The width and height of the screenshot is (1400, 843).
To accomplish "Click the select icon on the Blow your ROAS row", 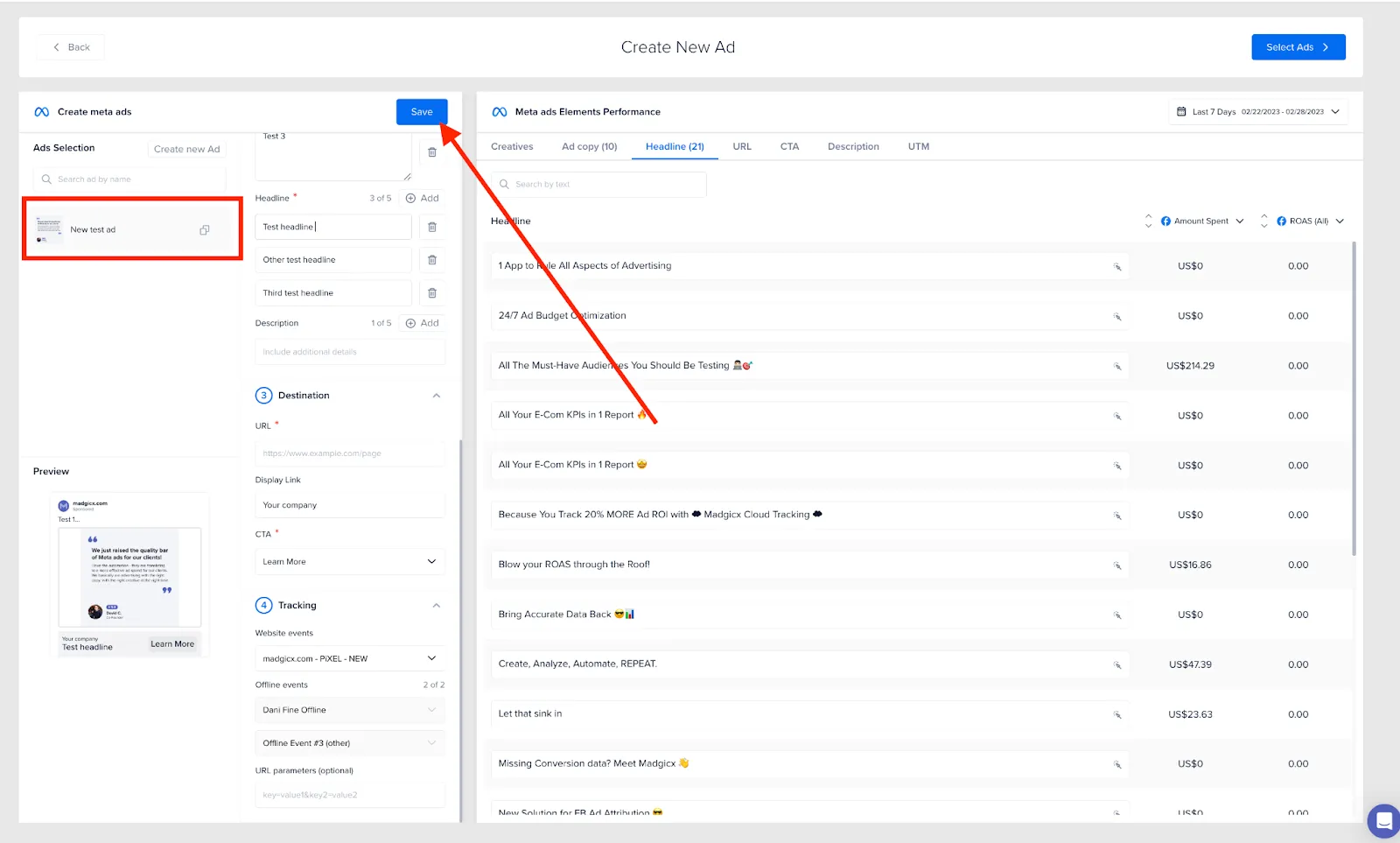I will coord(1117,566).
